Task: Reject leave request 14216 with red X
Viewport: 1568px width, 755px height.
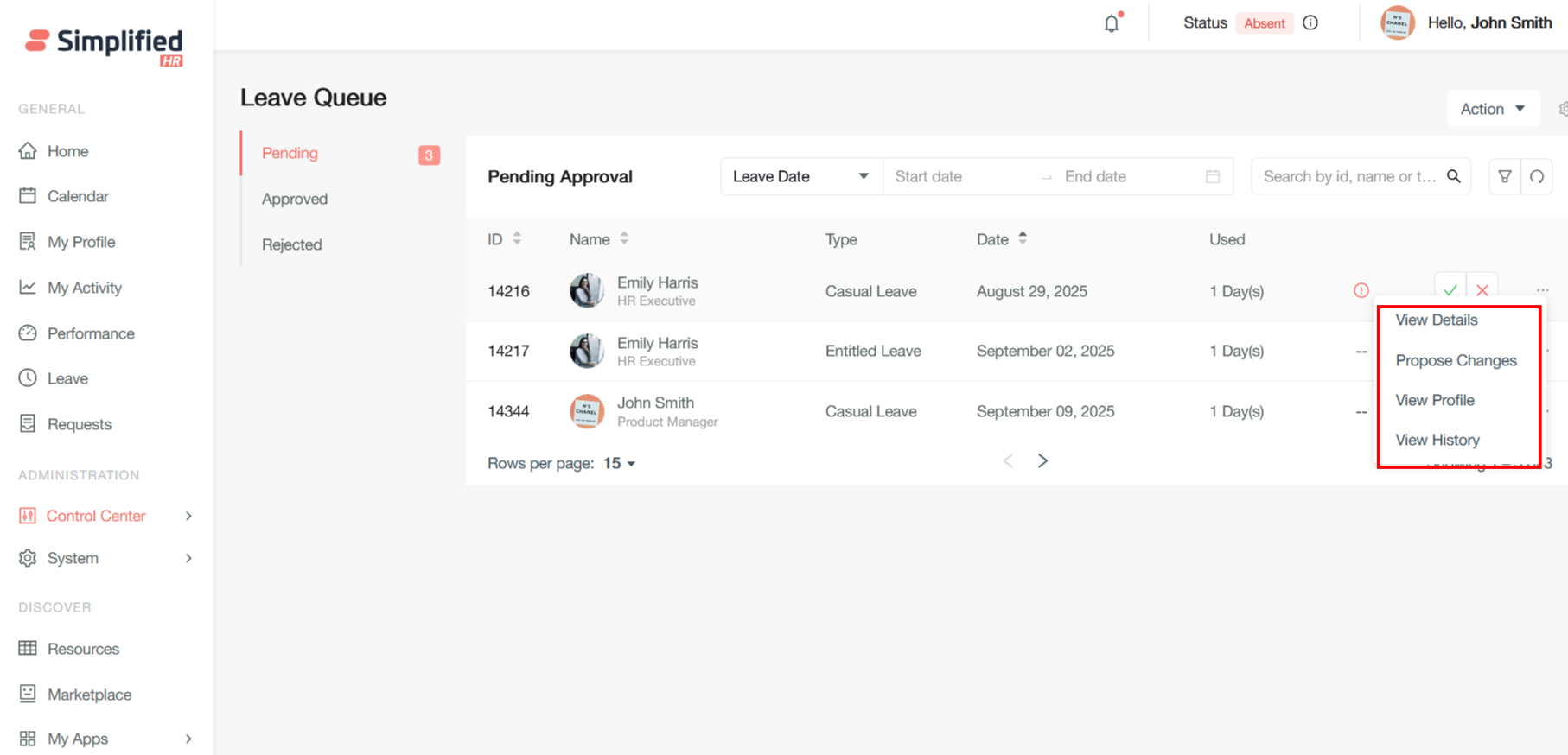Action: (1482, 289)
